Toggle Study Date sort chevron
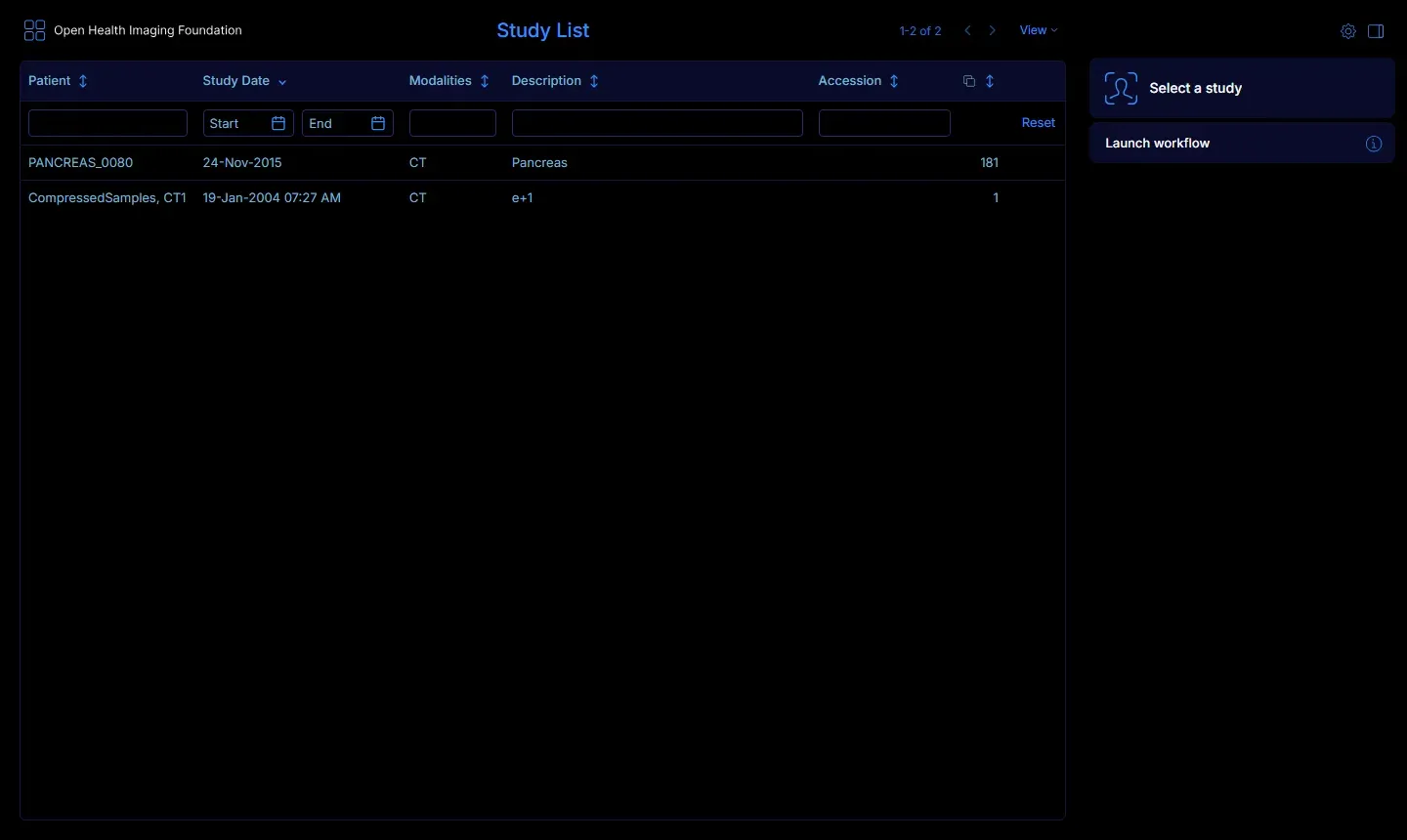The height and width of the screenshot is (840, 1407). (282, 82)
